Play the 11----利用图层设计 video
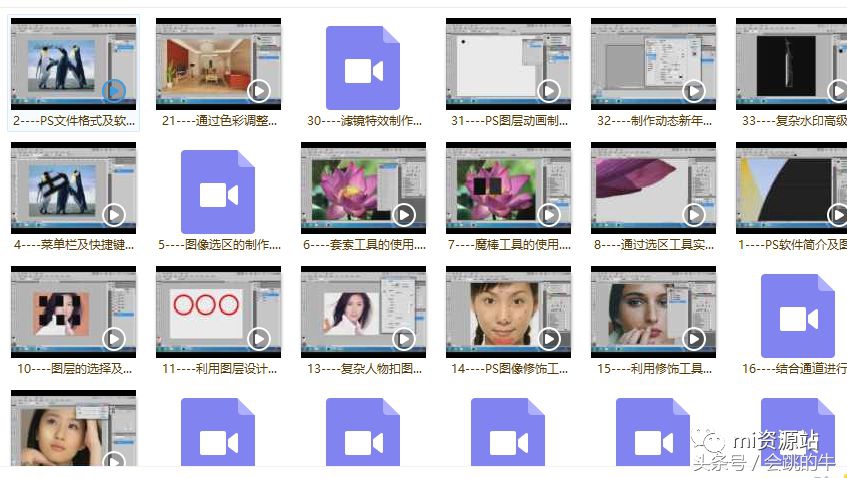 click(x=259, y=339)
